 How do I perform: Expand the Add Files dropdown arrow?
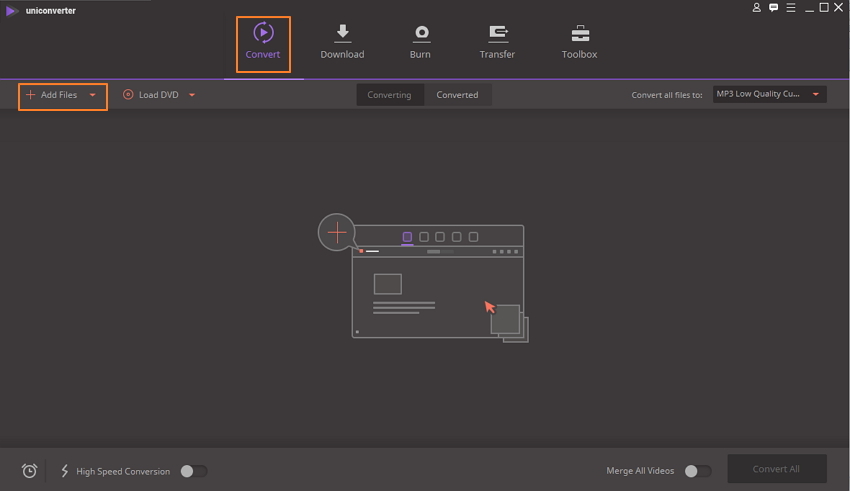point(93,95)
